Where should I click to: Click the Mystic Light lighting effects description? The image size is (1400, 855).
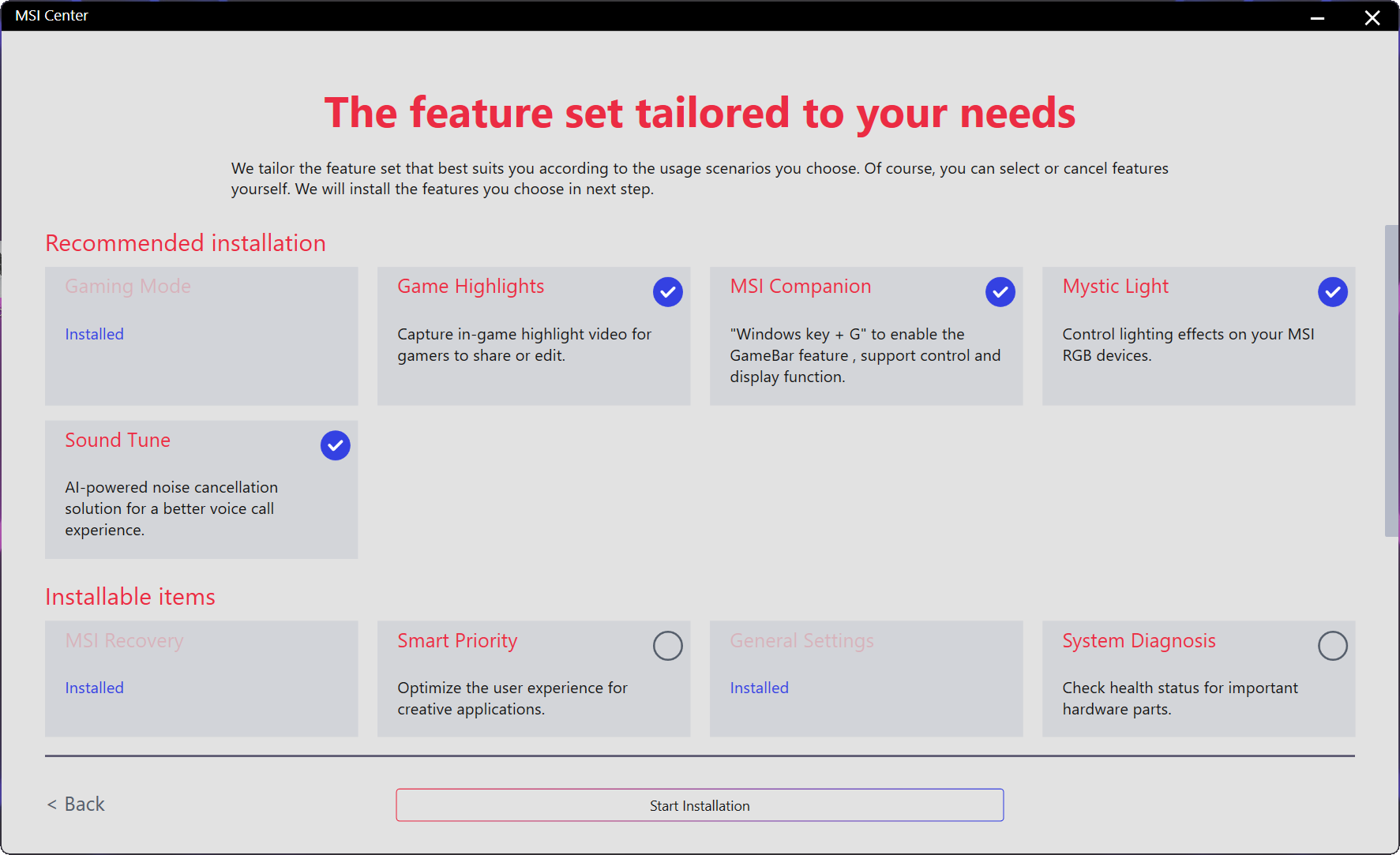coord(1188,345)
